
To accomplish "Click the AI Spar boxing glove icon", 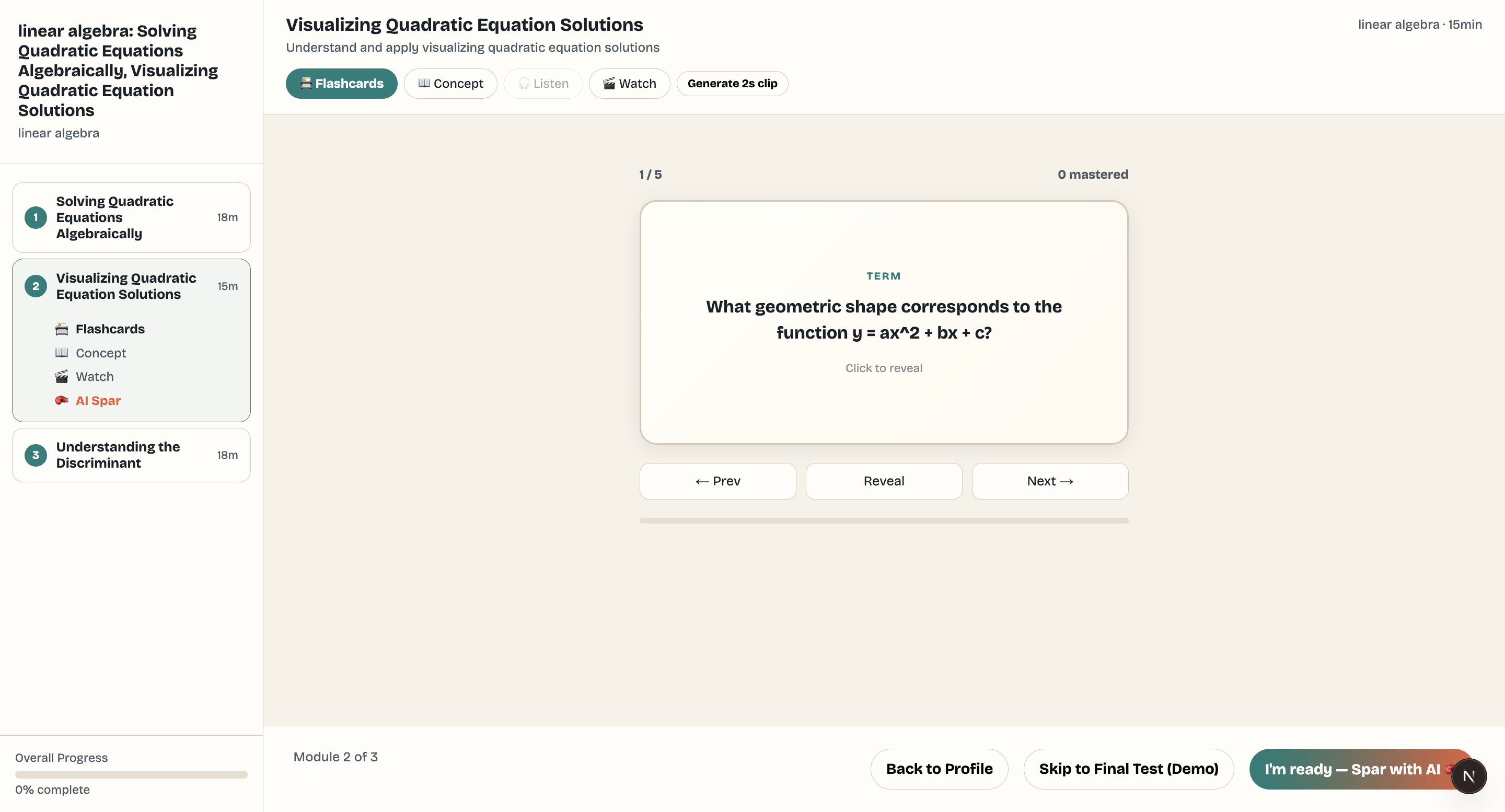I will (x=61, y=401).
